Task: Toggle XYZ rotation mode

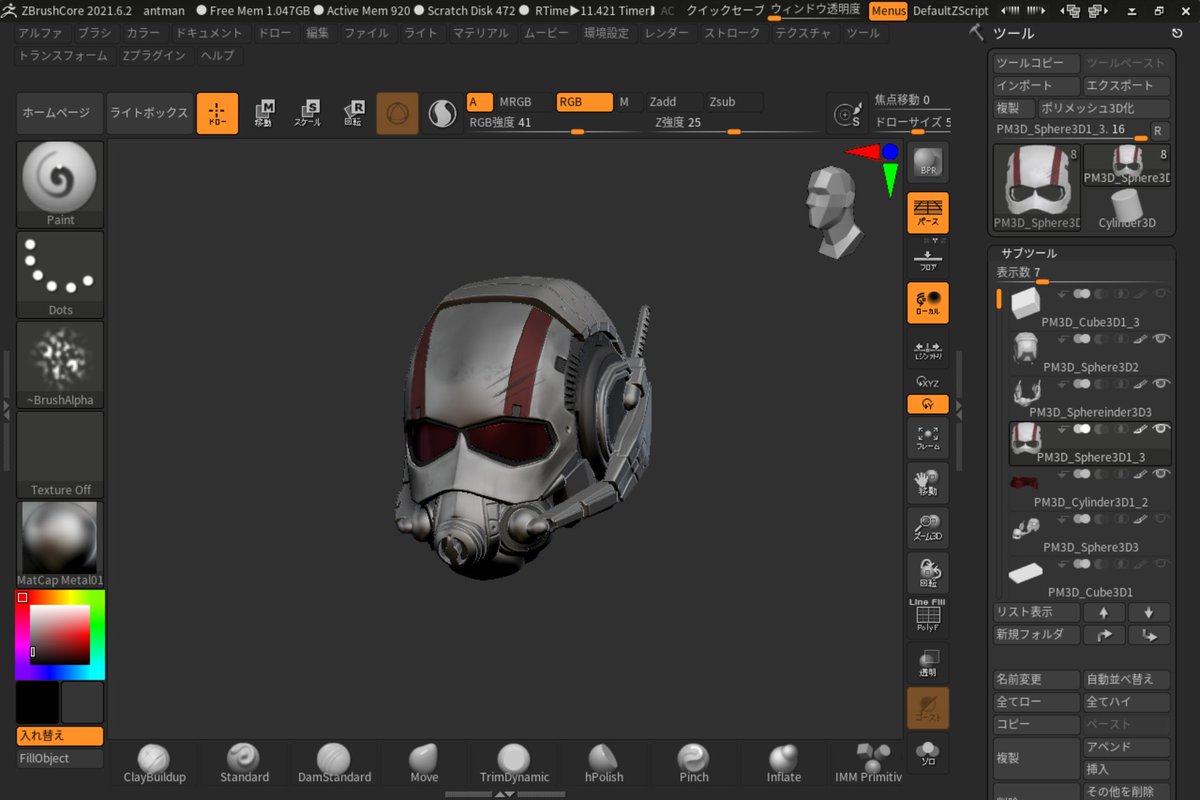Action: pos(927,383)
